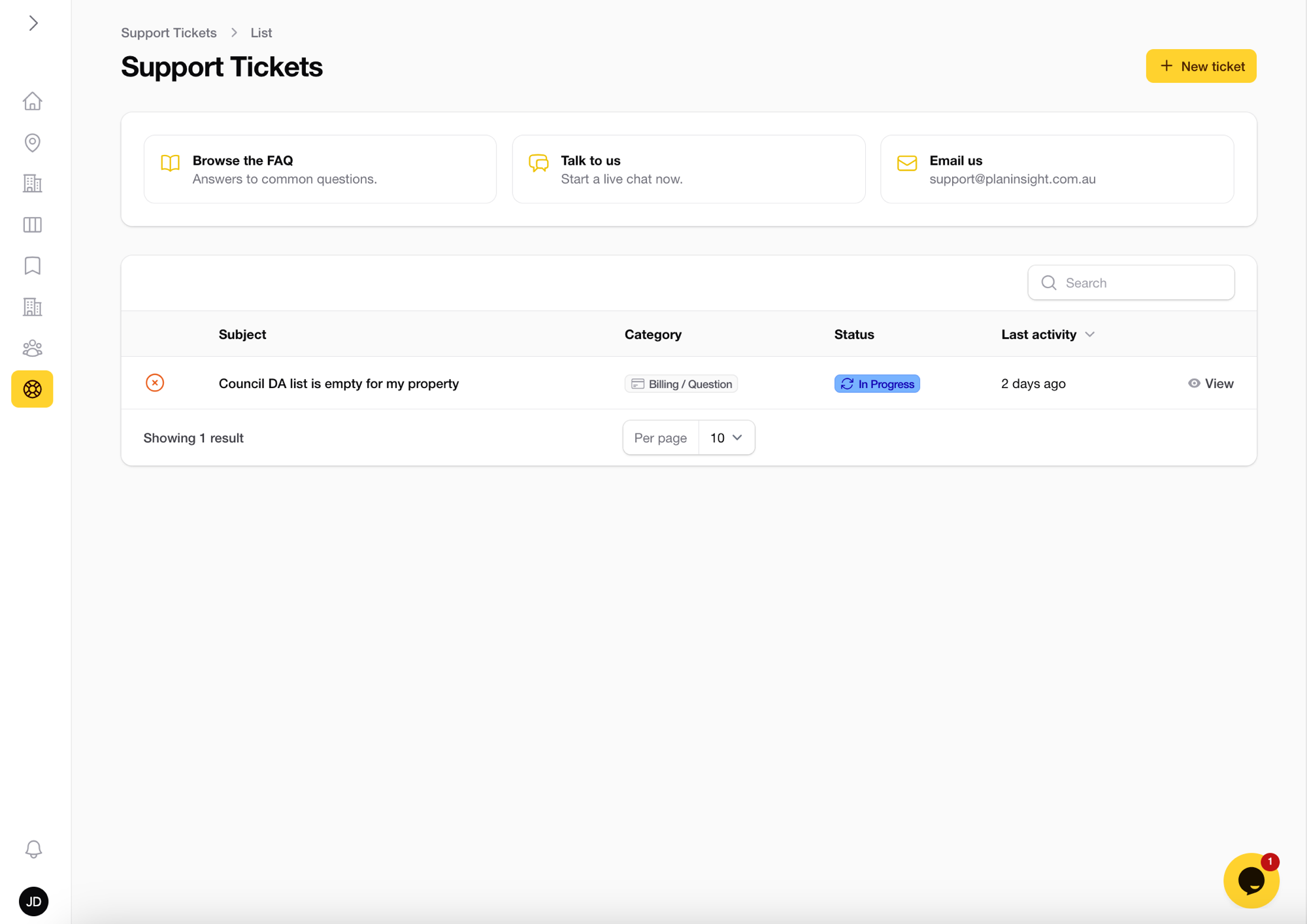The image size is (1307, 924).
Task: Open the Email us card
Action: (1057, 169)
